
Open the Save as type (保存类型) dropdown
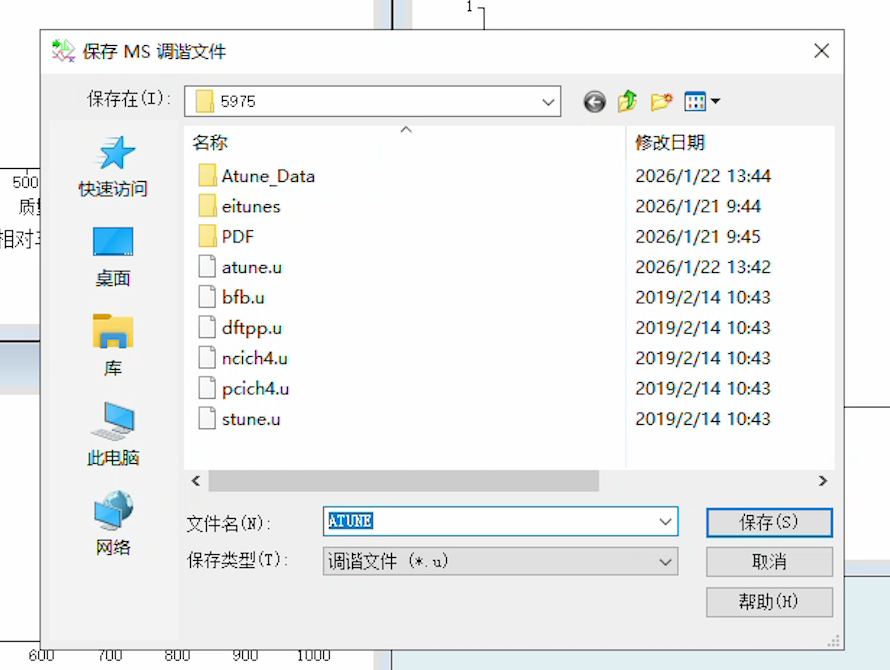pos(666,562)
